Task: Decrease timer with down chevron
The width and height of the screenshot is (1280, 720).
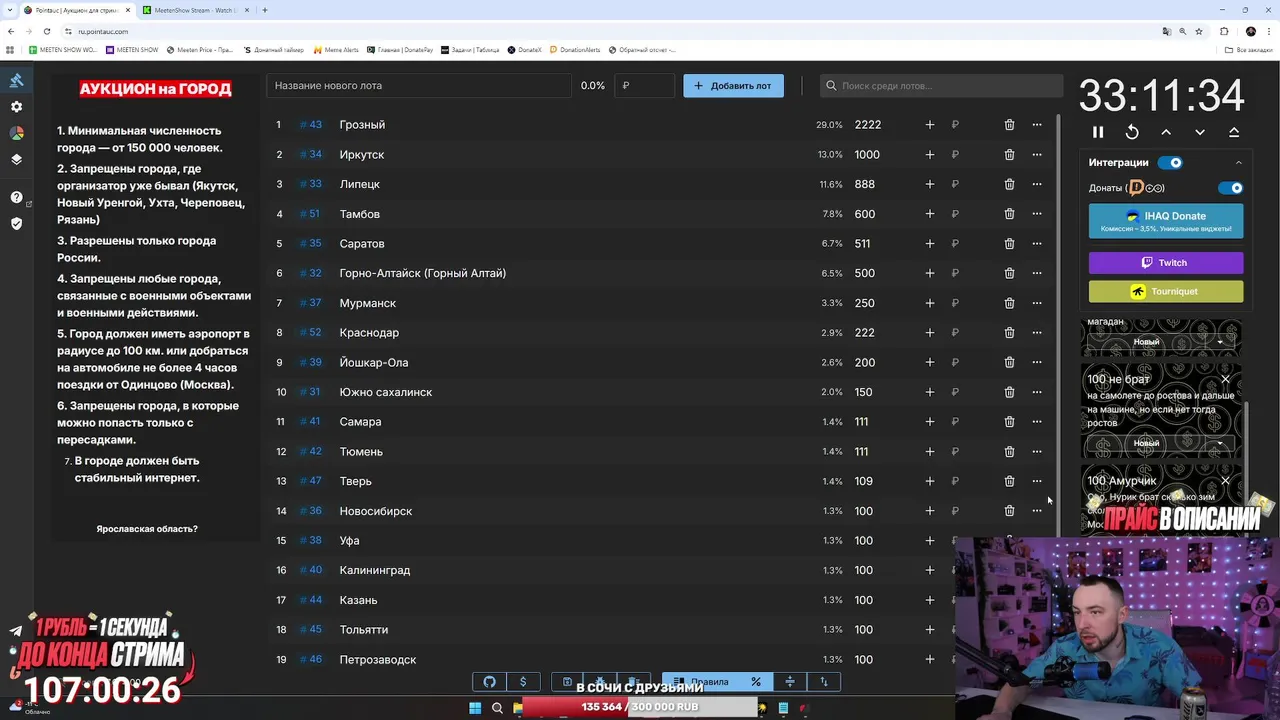Action: coord(1200,132)
